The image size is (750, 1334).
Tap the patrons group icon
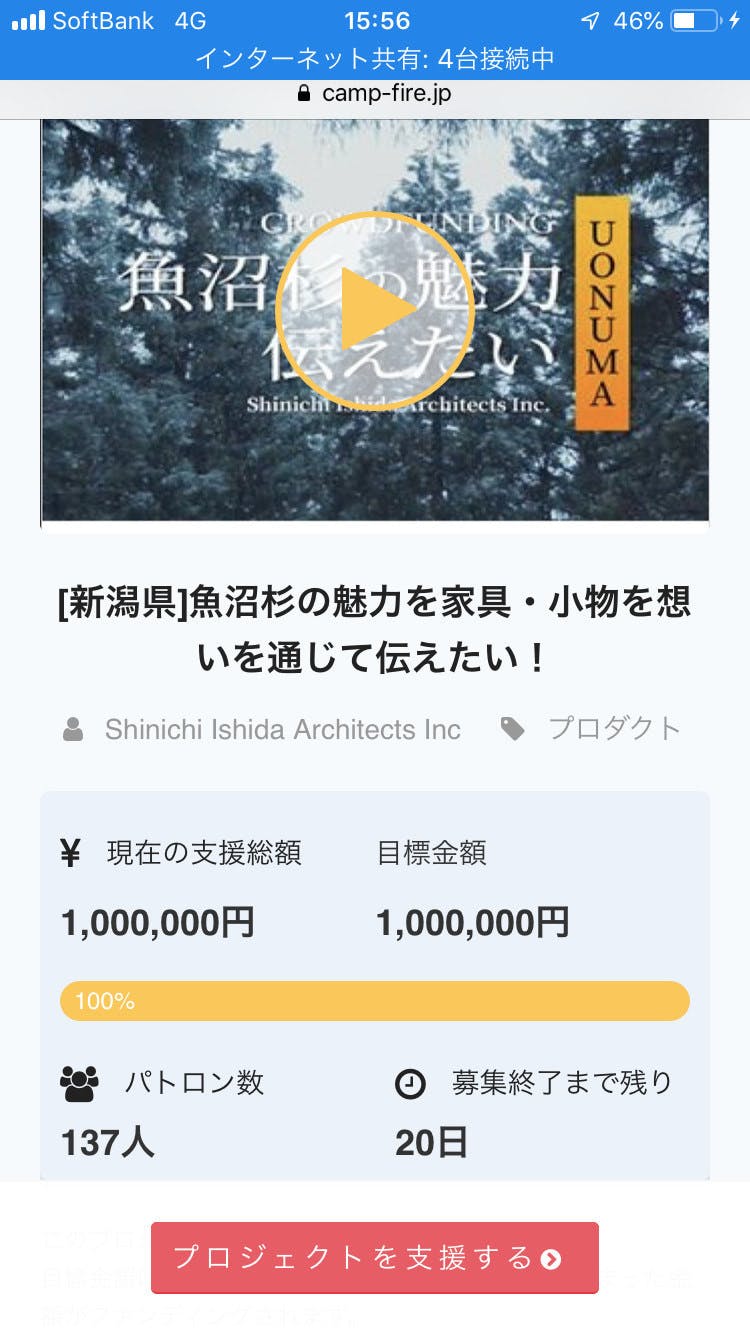coord(80,1083)
